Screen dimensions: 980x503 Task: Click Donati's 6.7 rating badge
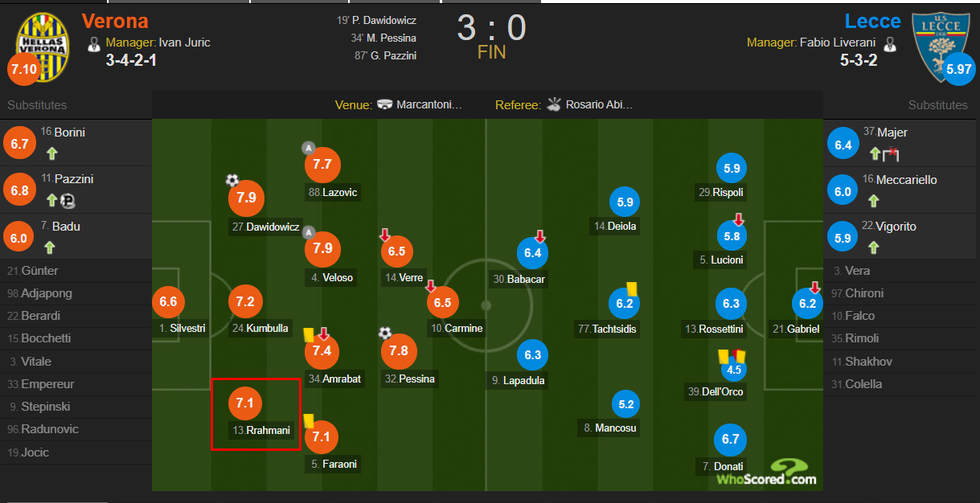pos(732,439)
